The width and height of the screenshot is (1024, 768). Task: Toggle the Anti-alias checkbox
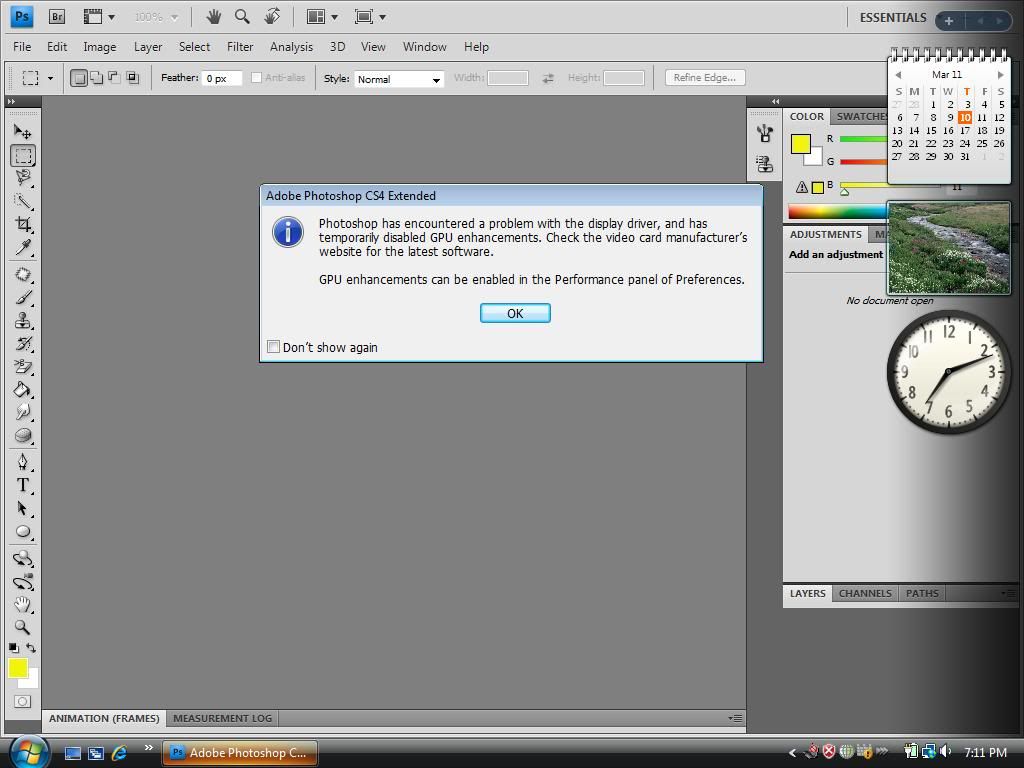[257, 78]
